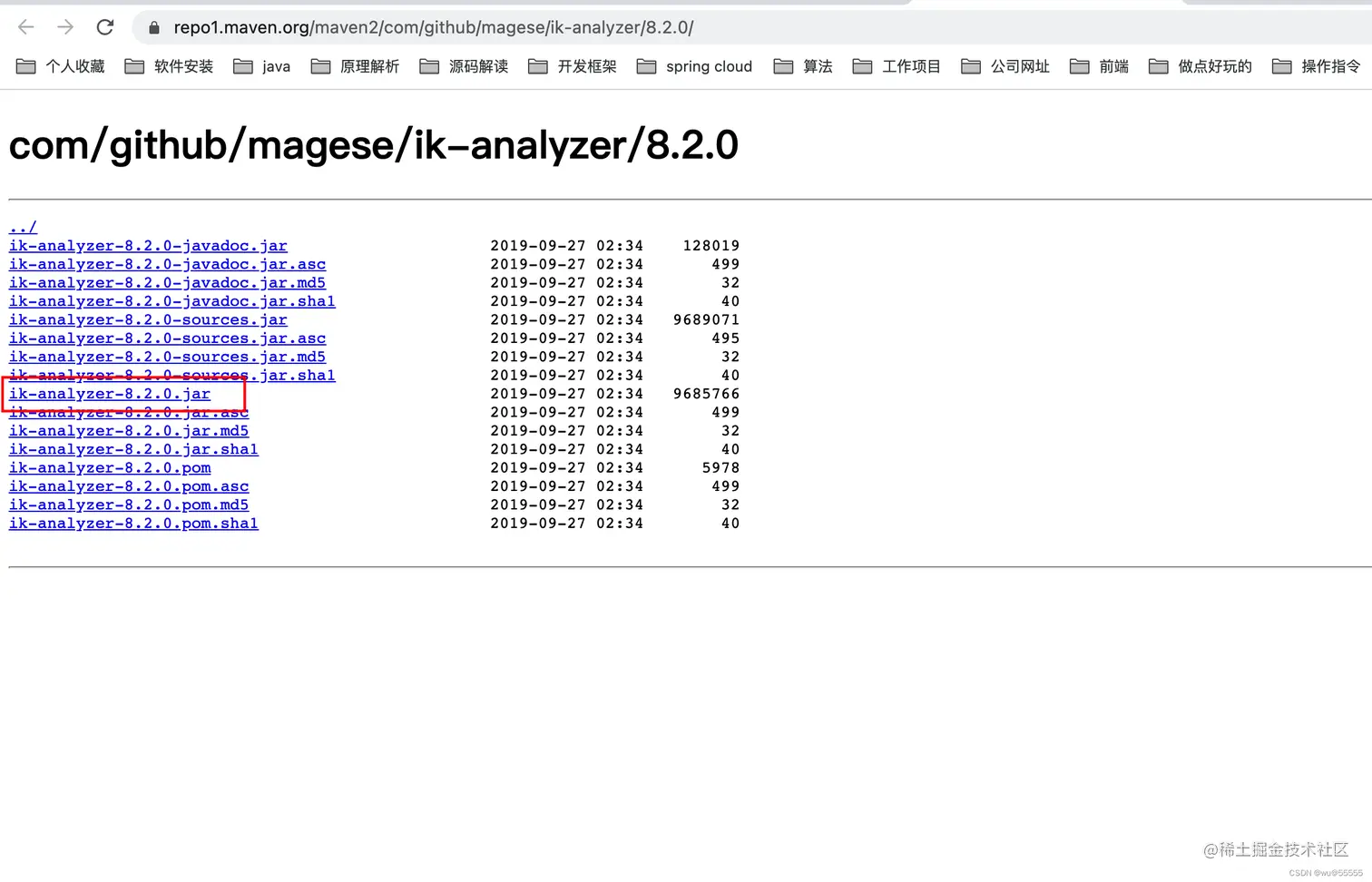This screenshot has height=882, width=1372.
Task: Reload the page with refresh icon
Action: (x=105, y=27)
